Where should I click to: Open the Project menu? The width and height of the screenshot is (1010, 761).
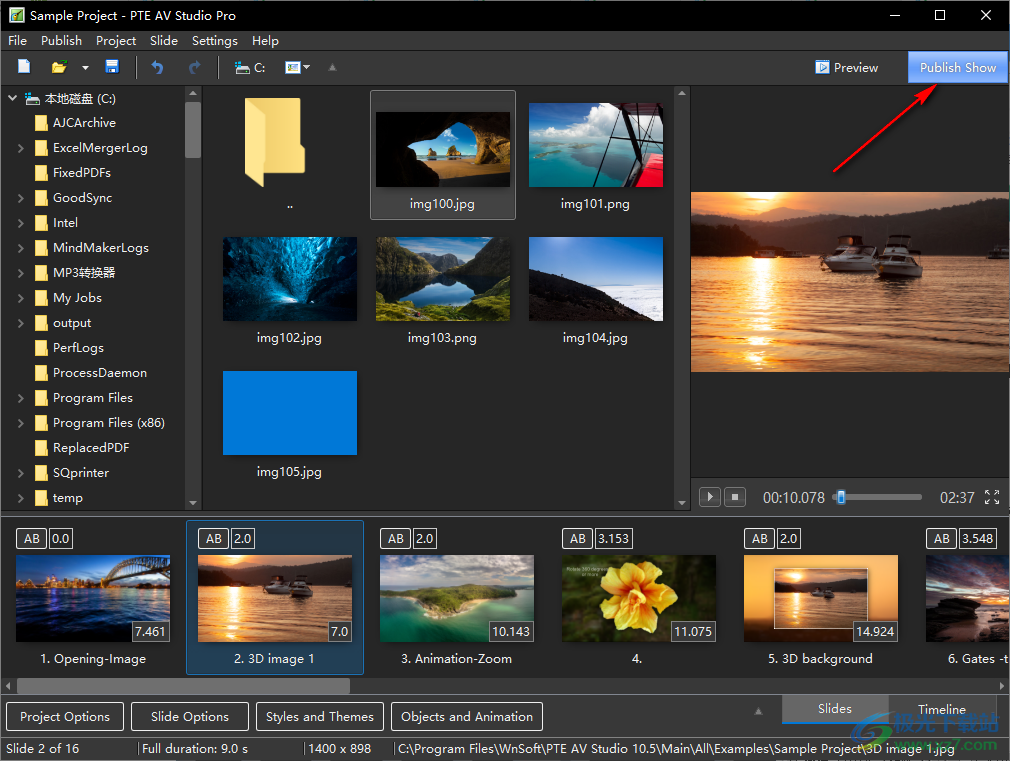116,41
